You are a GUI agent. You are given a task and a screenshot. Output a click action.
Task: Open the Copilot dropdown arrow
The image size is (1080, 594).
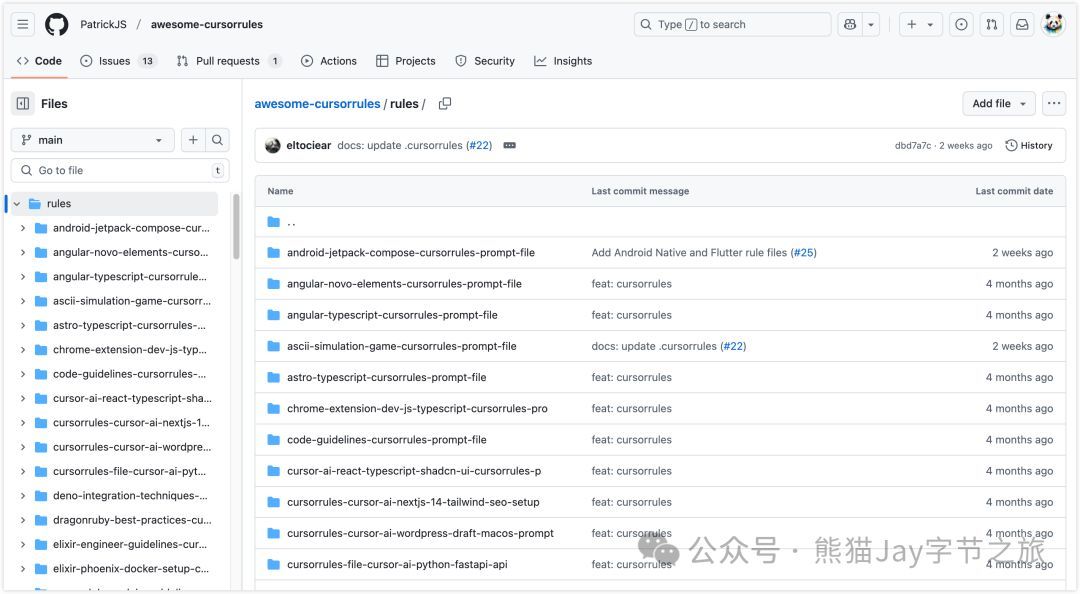pos(871,24)
